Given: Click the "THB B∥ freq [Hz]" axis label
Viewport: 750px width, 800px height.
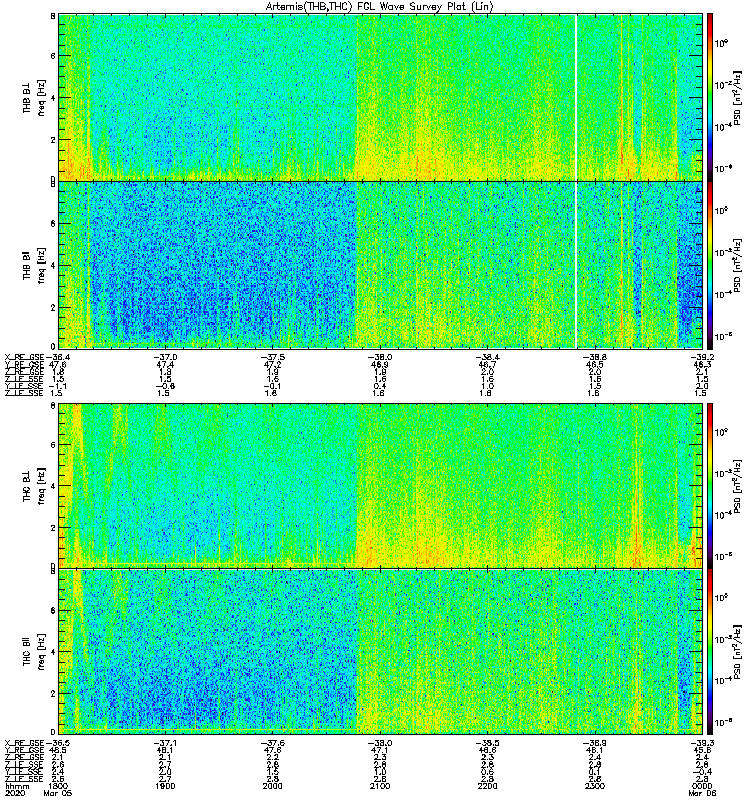Looking at the screenshot, I should 34,265.
